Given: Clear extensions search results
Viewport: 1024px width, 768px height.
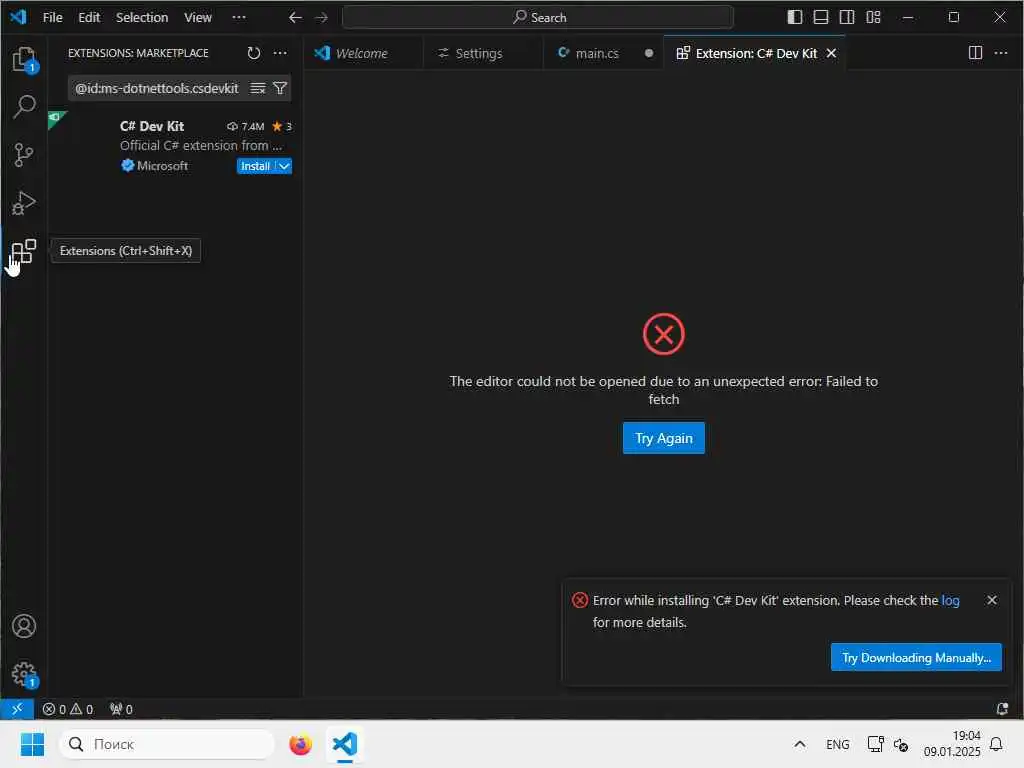Looking at the screenshot, I should click(x=258, y=88).
